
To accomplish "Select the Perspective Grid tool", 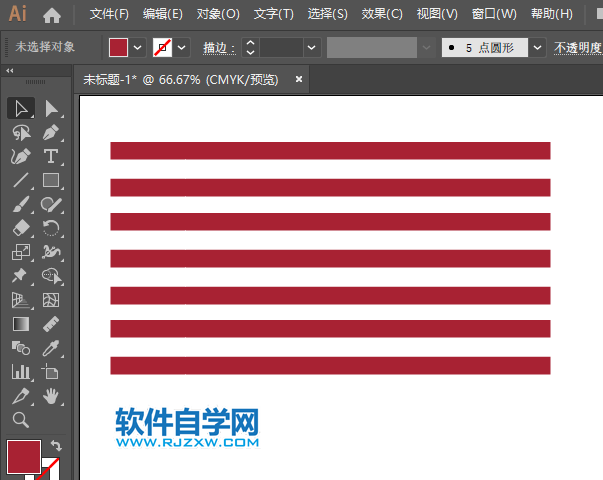I will [21, 300].
